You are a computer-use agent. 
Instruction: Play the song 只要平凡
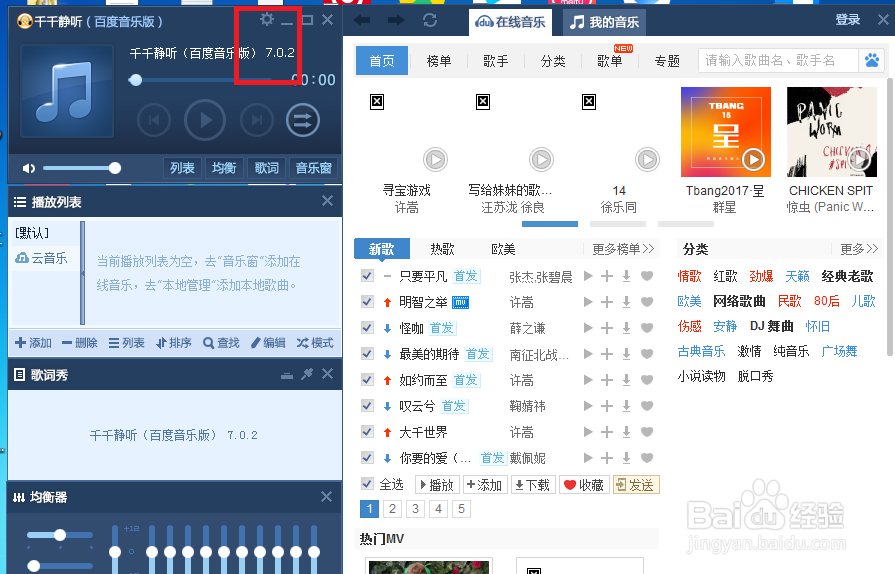[x=588, y=276]
